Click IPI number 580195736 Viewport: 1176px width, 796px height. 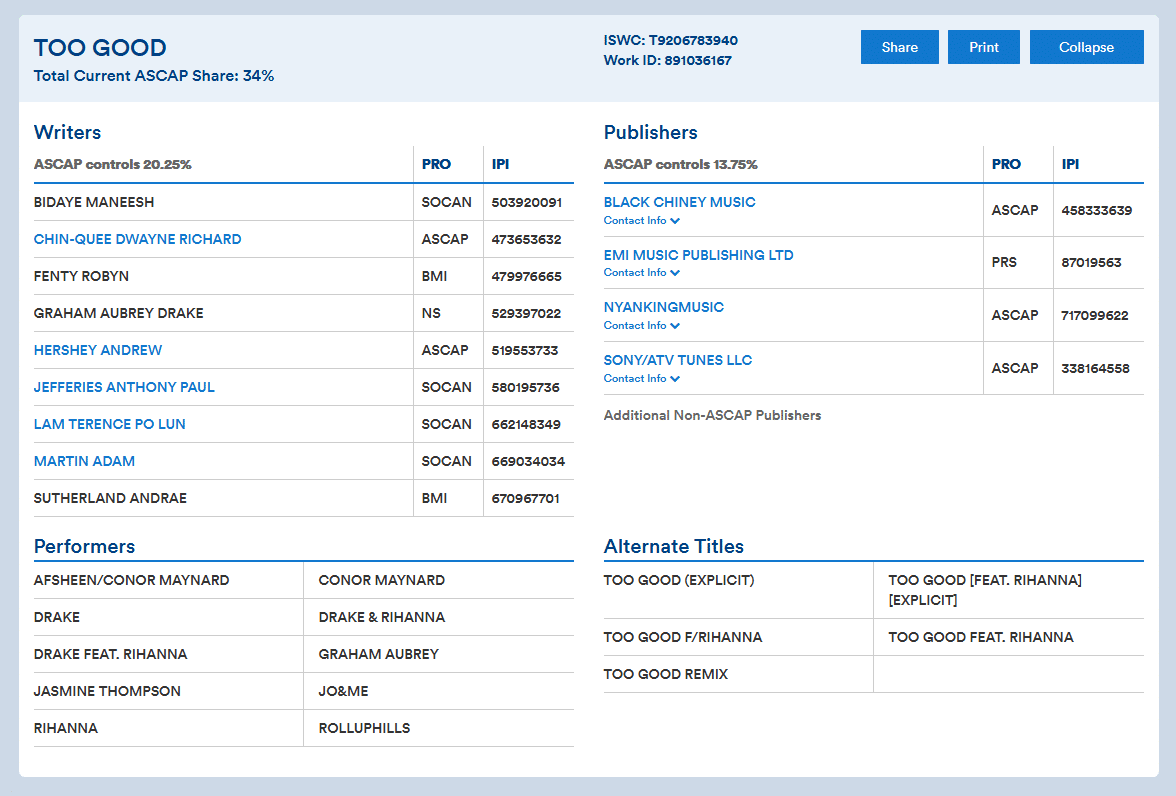tap(526, 387)
